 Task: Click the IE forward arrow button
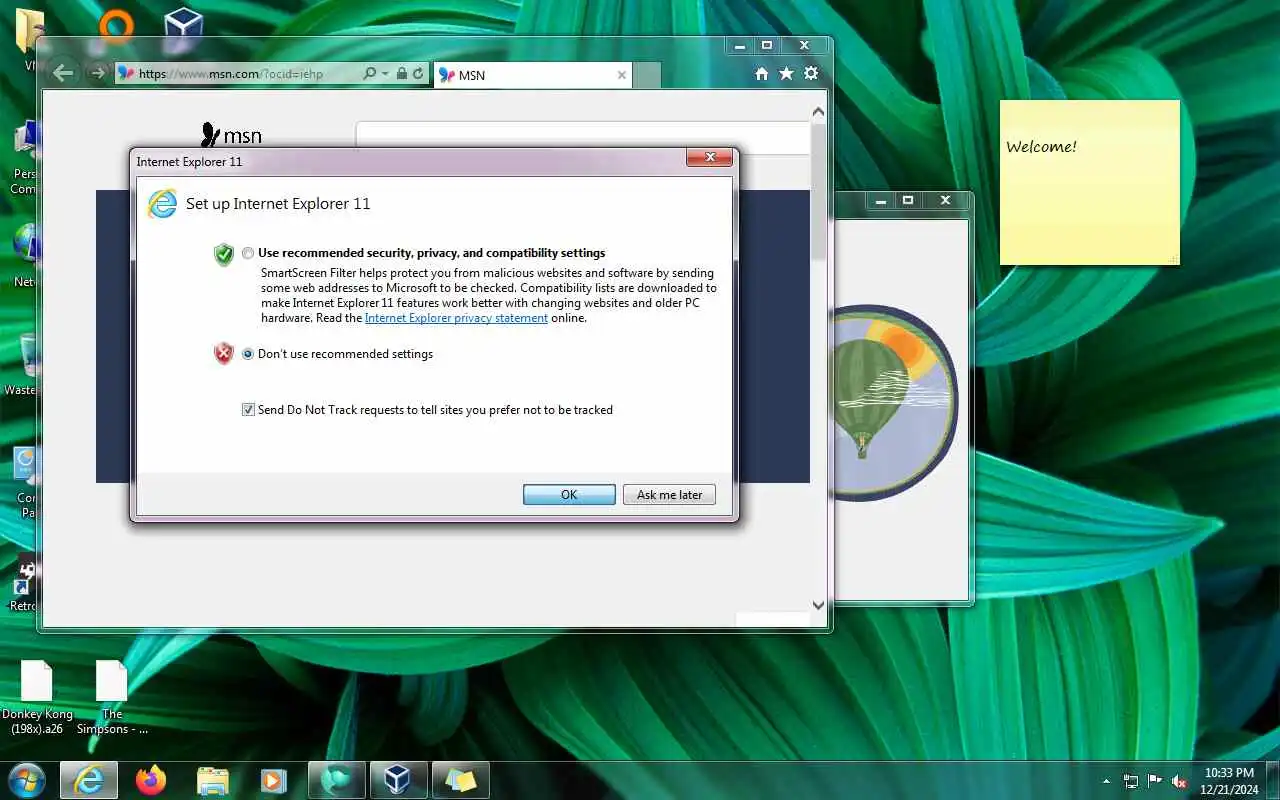coord(97,73)
